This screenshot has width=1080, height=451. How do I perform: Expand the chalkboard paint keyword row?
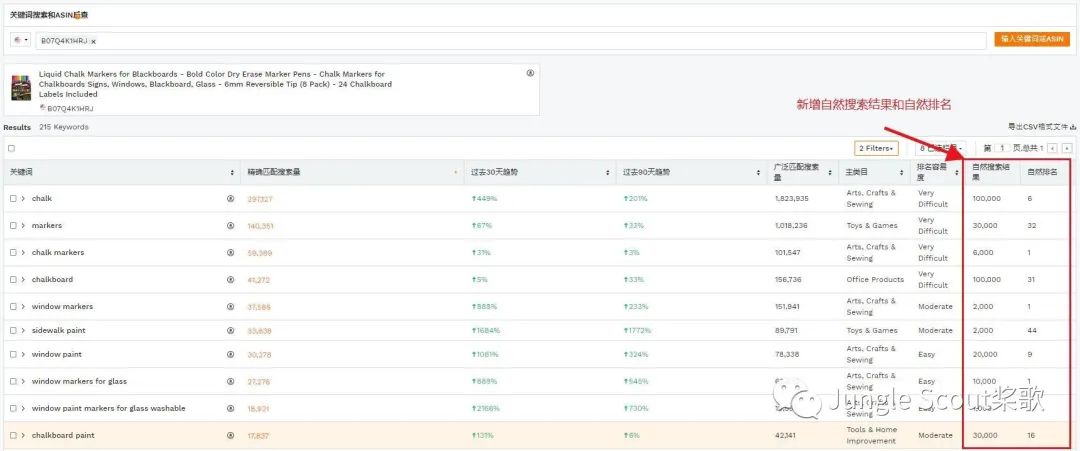23,435
